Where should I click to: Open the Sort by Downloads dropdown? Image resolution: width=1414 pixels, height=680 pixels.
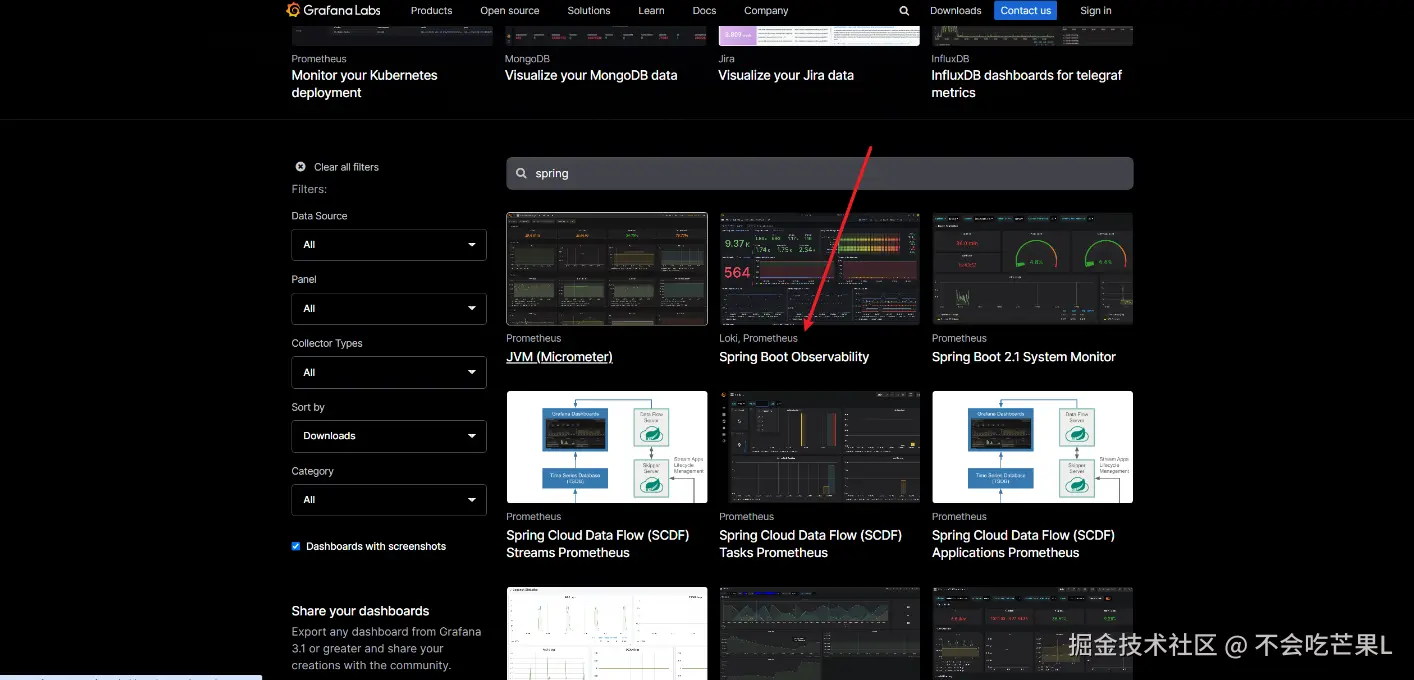[x=389, y=436]
